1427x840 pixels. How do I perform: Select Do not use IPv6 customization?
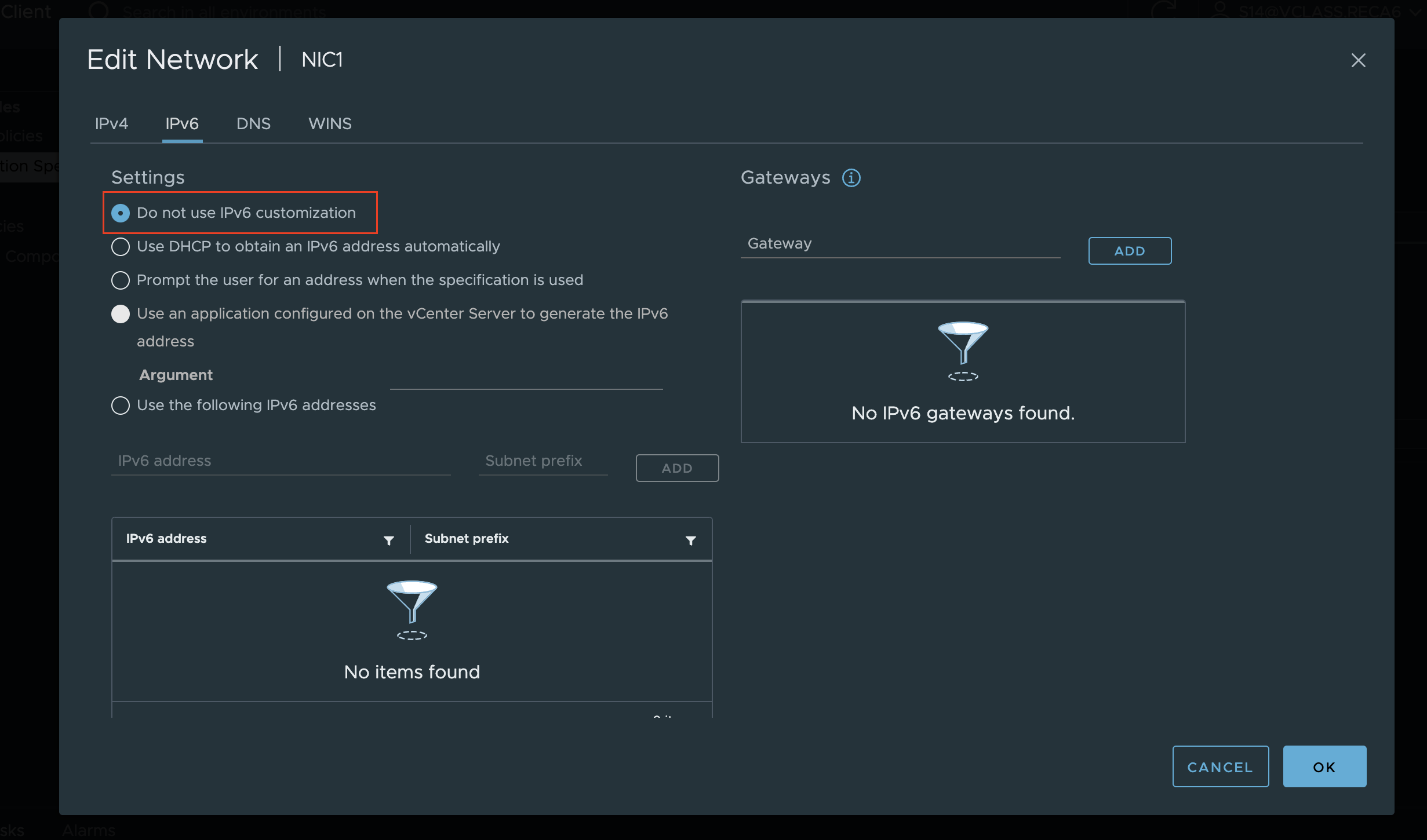(121, 213)
